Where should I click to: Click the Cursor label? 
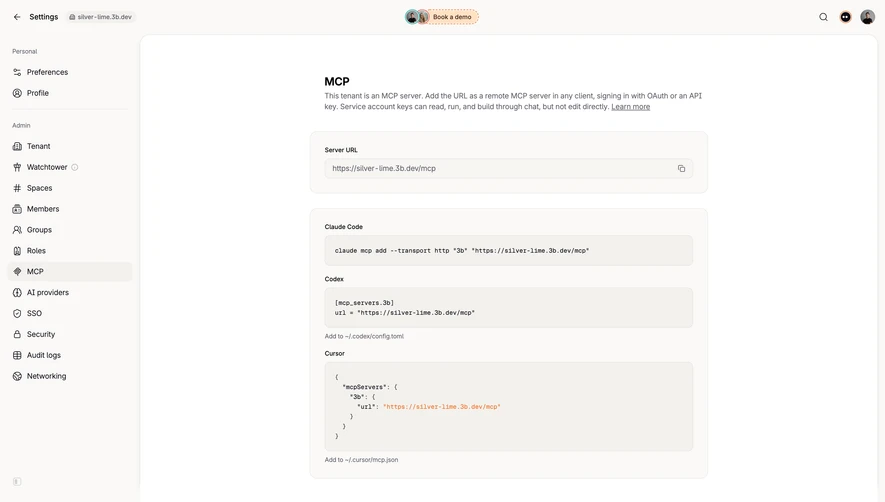pos(335,353)
